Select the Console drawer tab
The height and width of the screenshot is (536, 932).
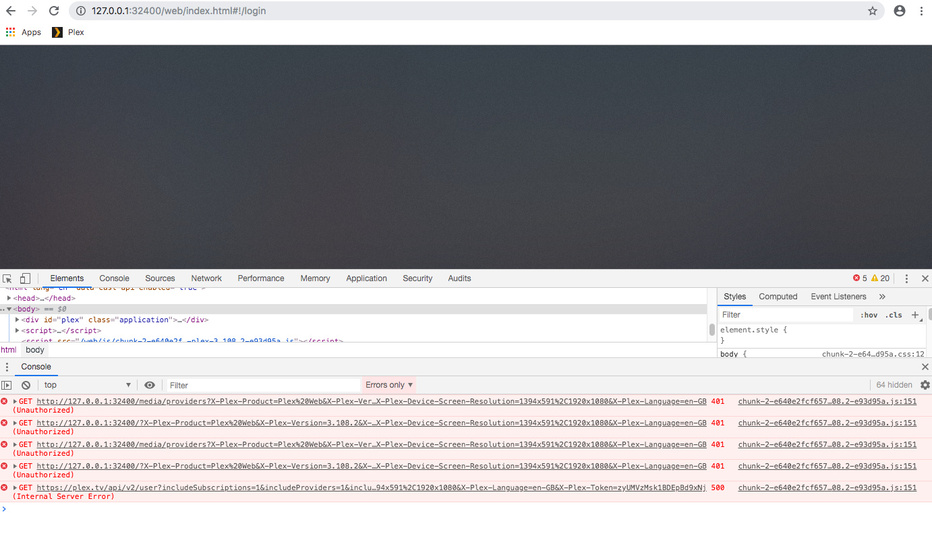coord(36,367)
